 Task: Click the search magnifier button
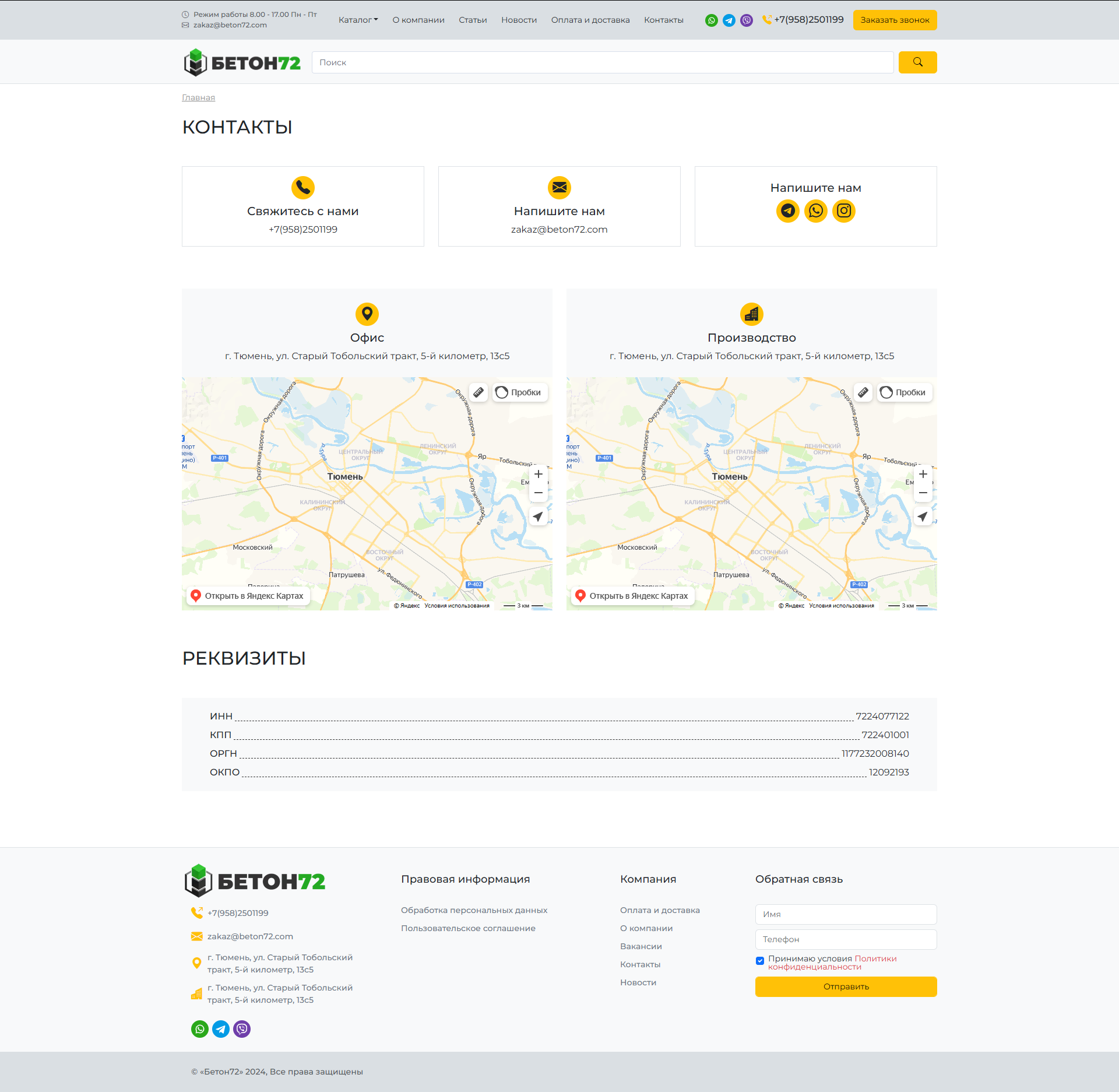[x=917, y=62]
